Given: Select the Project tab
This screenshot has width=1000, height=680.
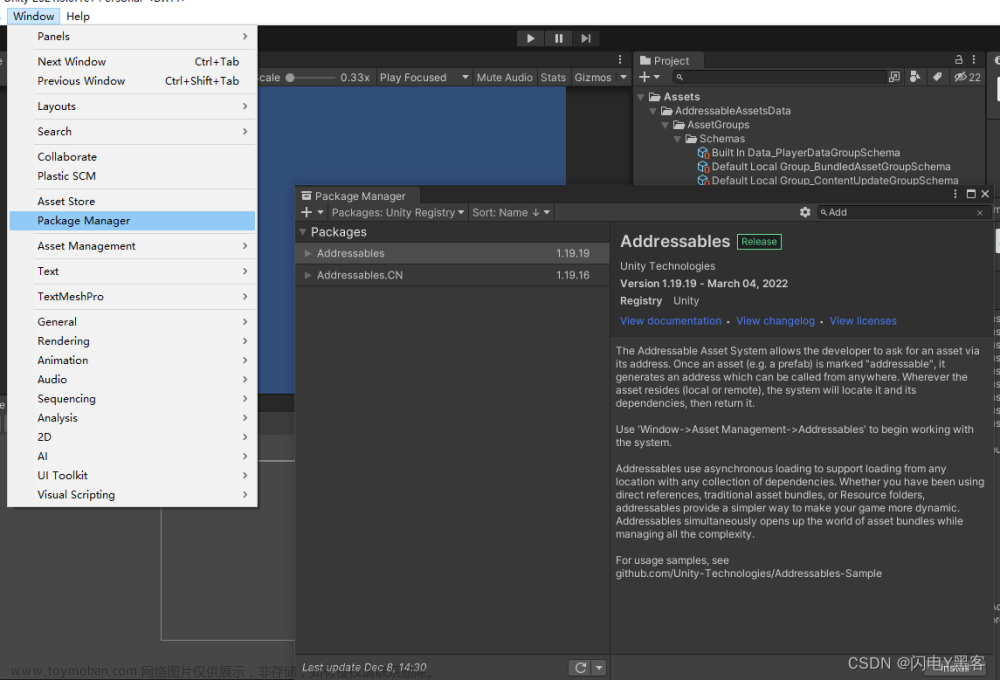Looking at the screenshot, I should (666, 61).
